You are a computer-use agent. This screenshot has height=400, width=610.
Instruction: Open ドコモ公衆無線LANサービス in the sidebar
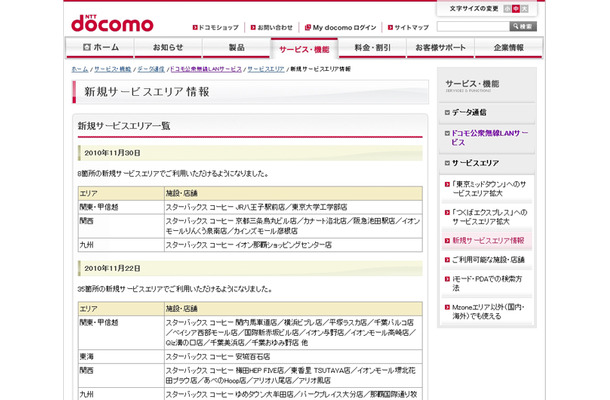489,138
